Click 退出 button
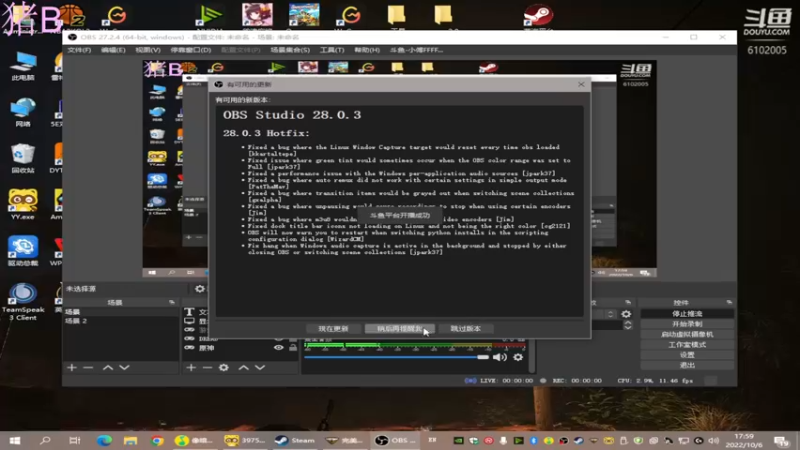 (687, 365)
